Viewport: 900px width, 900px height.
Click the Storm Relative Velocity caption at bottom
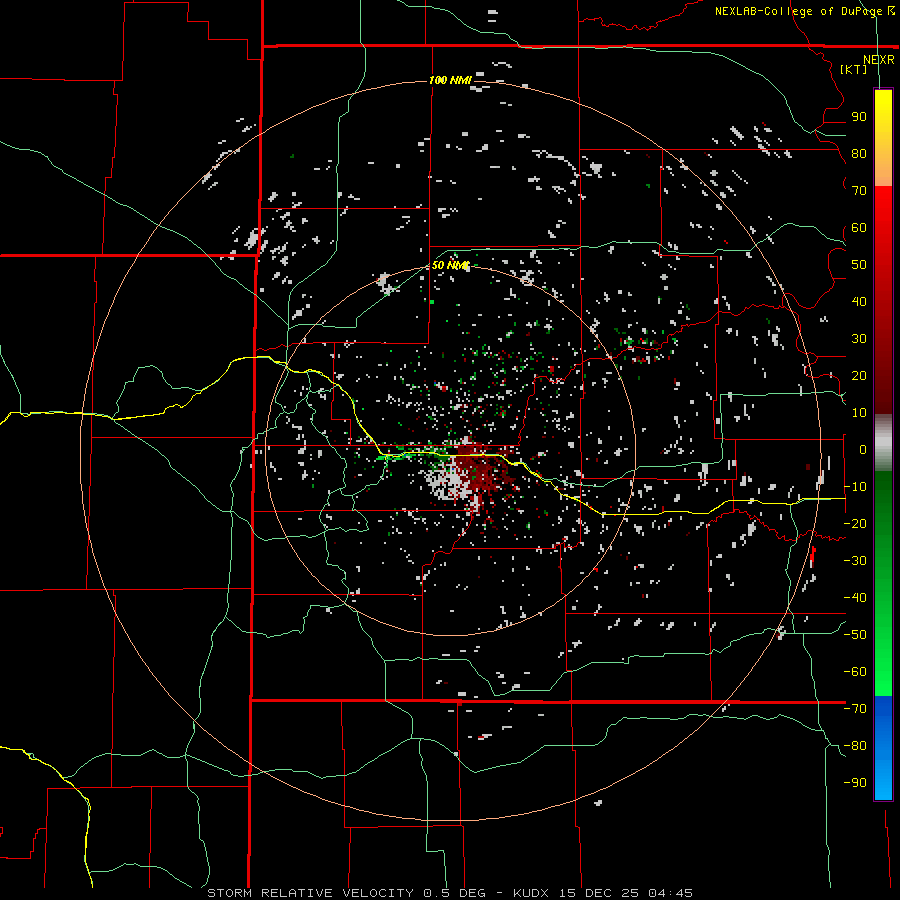[449, 893]
